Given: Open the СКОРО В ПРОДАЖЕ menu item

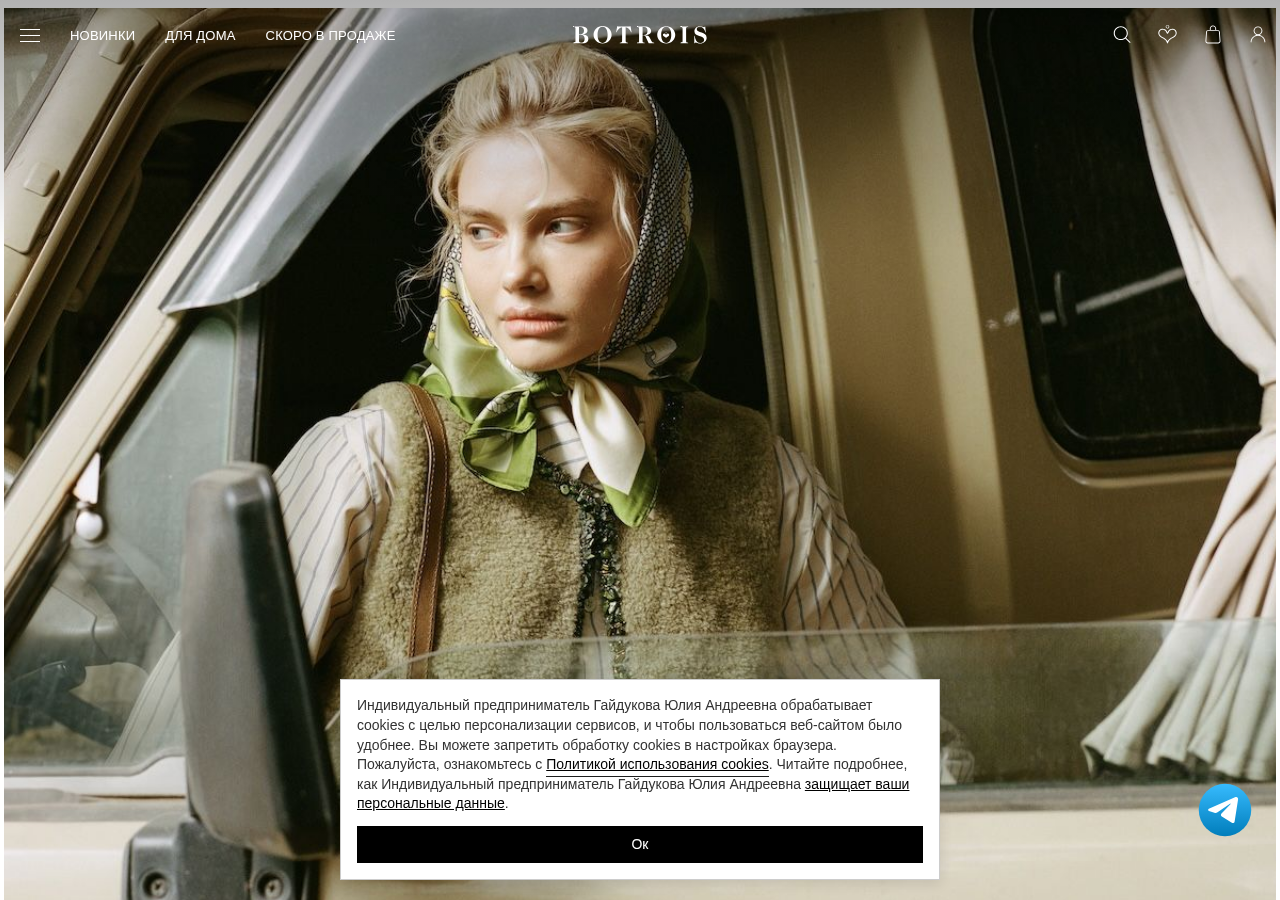Looking at the screenshot, I should pos(330,36).
